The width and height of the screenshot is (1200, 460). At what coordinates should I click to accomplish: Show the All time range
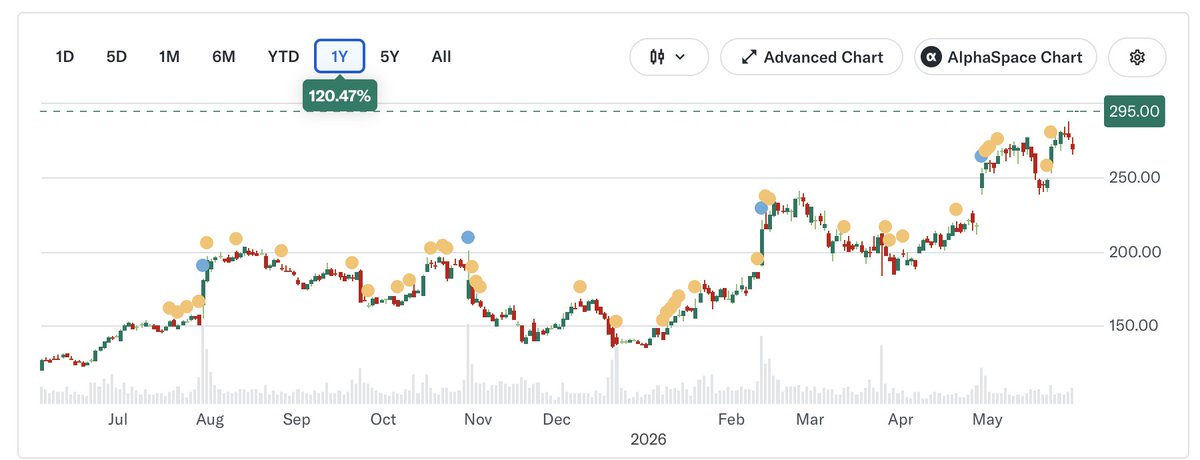441,57
